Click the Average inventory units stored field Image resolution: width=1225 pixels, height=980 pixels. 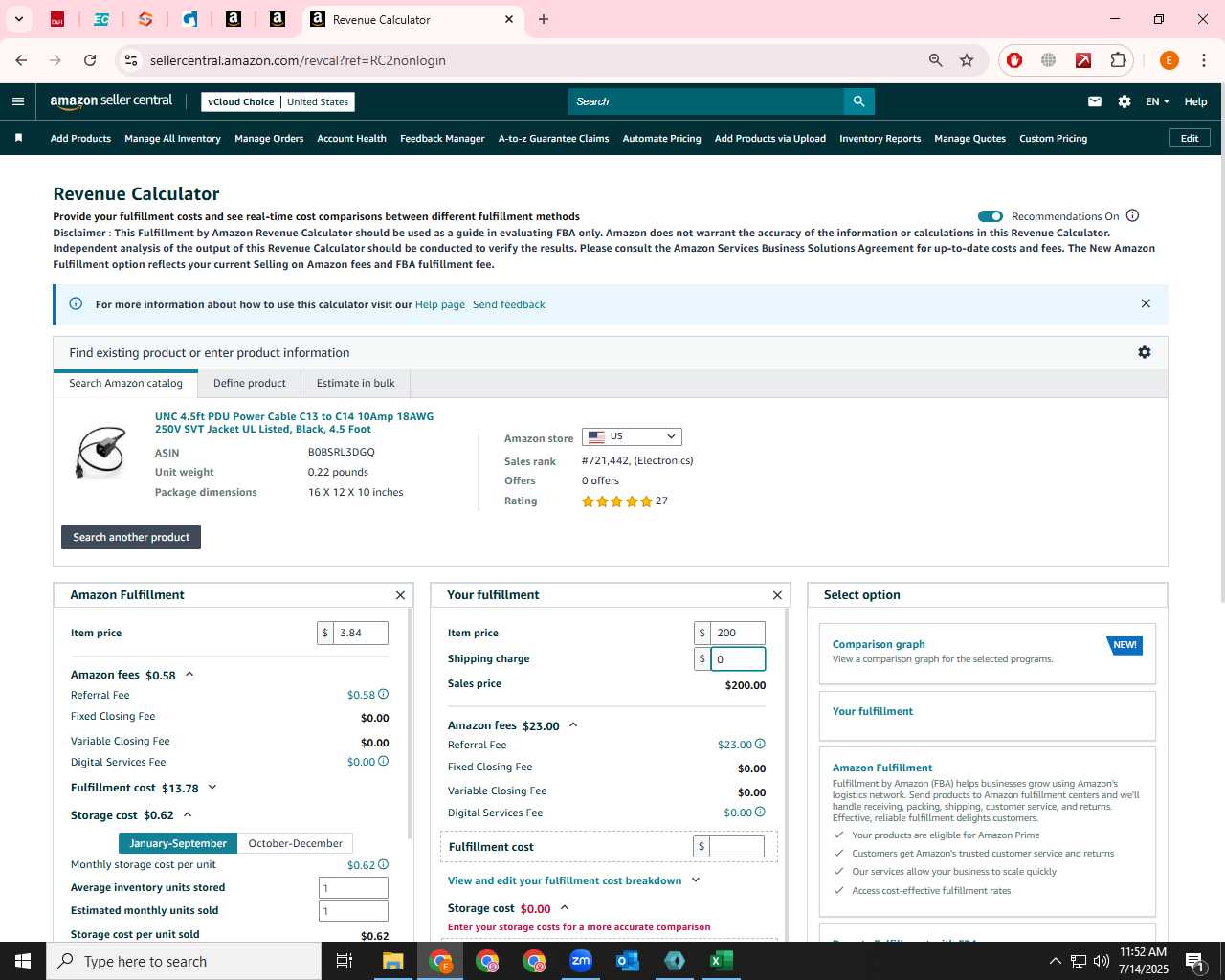(353, 887)
